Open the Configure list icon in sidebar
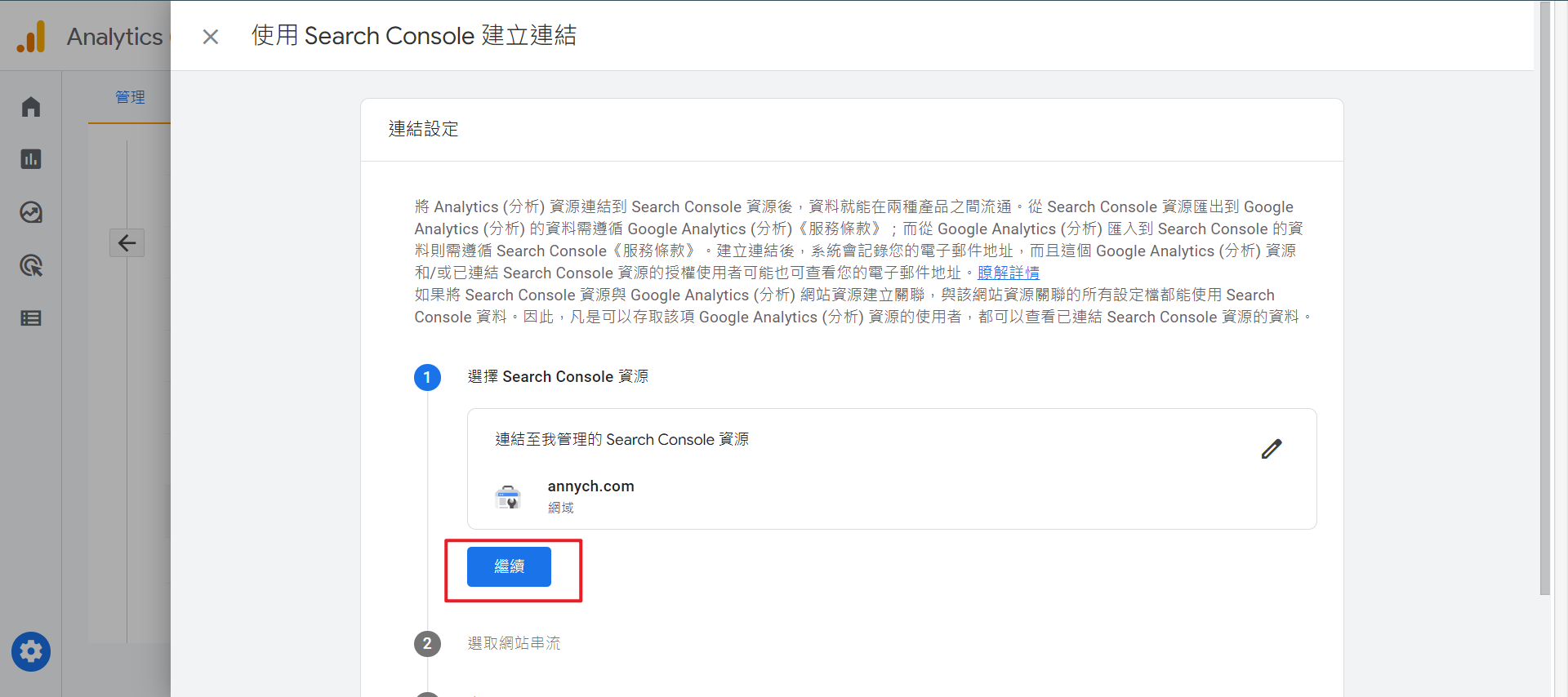1568x697 pixels. point(31,318)
